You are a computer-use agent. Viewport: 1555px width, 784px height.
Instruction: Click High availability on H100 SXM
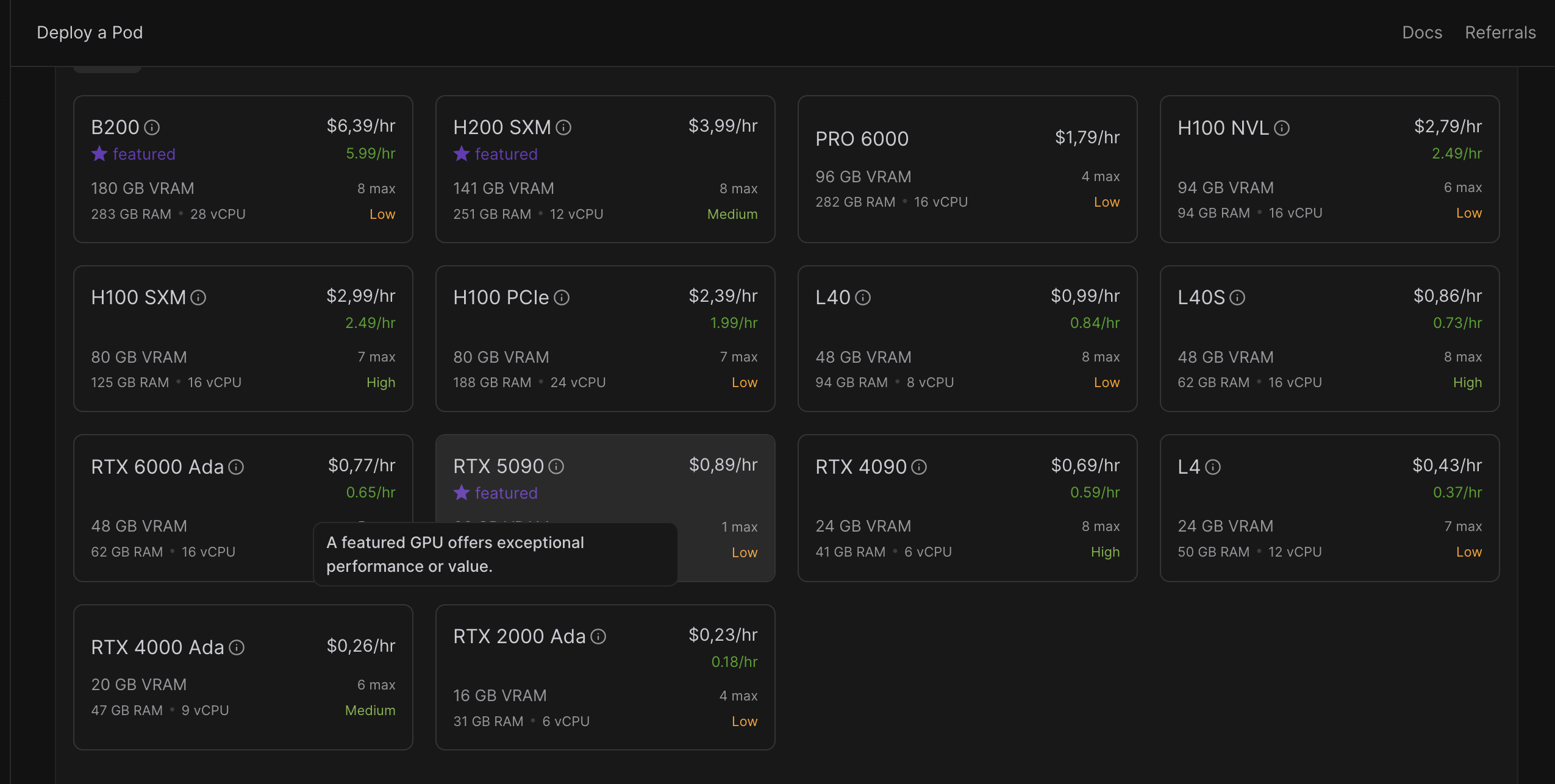coord(381,383)
